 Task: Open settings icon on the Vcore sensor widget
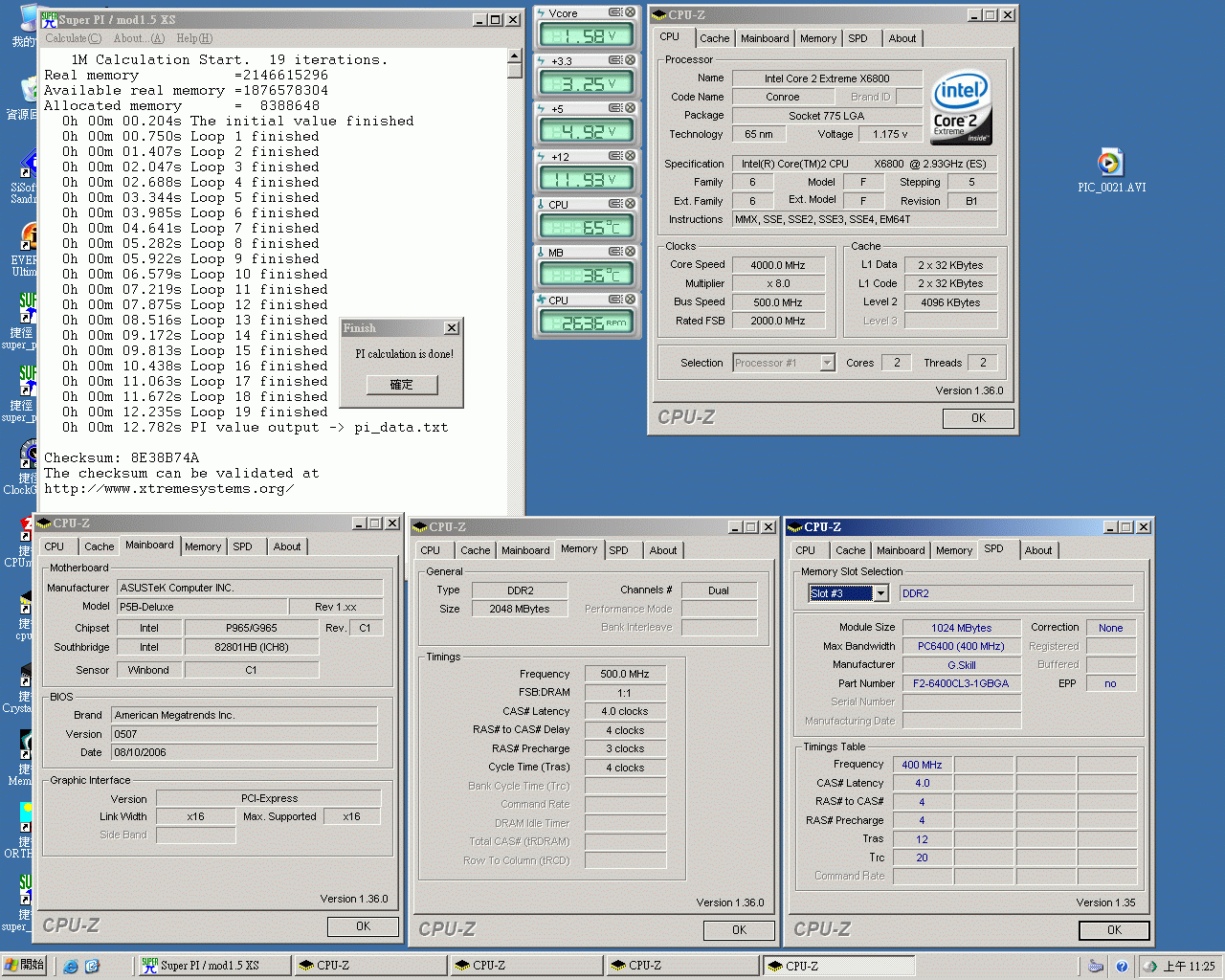tap(615, 13)
